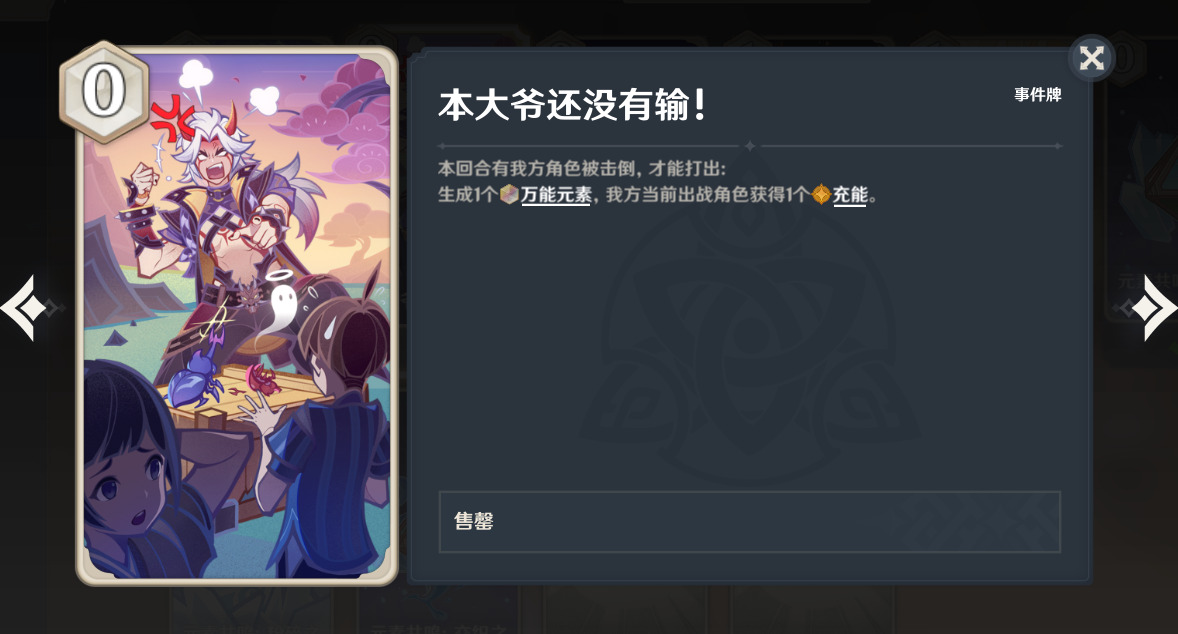Click the 售罄 sold-out box
Viewport: 1178px width, 634px height.
click(749, 522)
